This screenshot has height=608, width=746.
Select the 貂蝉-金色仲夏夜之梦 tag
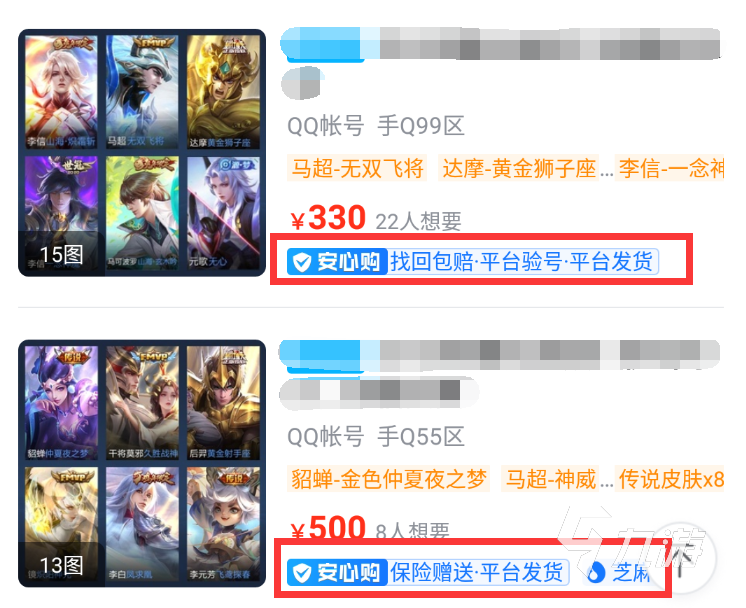pos(388,479)
